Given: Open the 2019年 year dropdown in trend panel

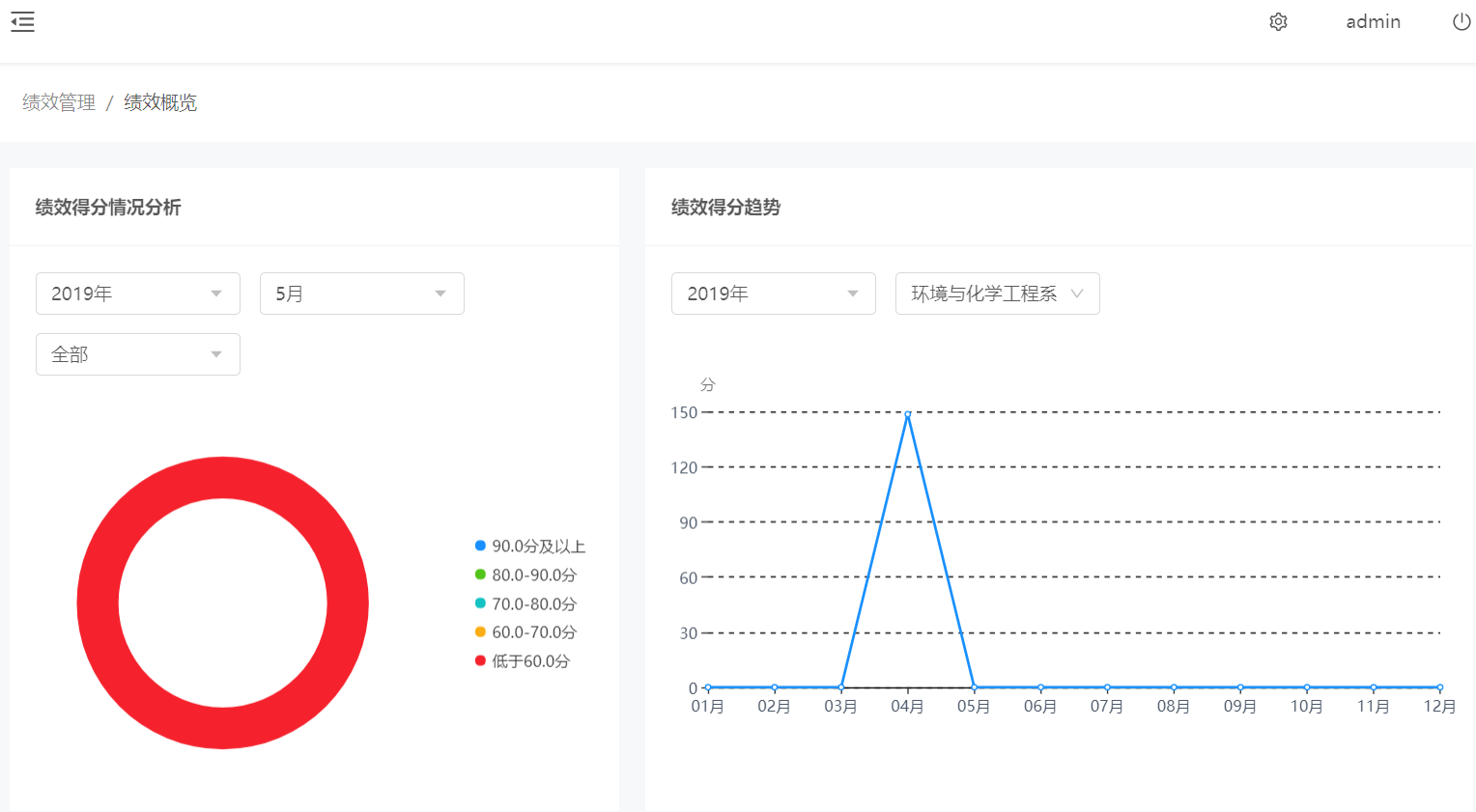Looking at the screenshot, I should tap(773, 294).
